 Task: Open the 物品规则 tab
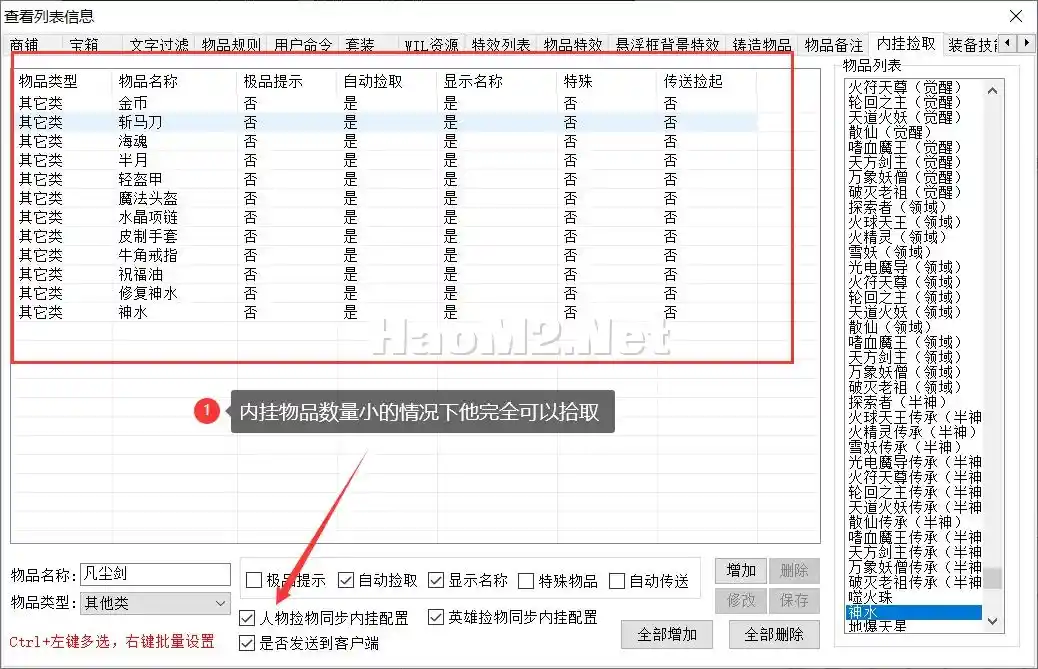tap(231, 44)
